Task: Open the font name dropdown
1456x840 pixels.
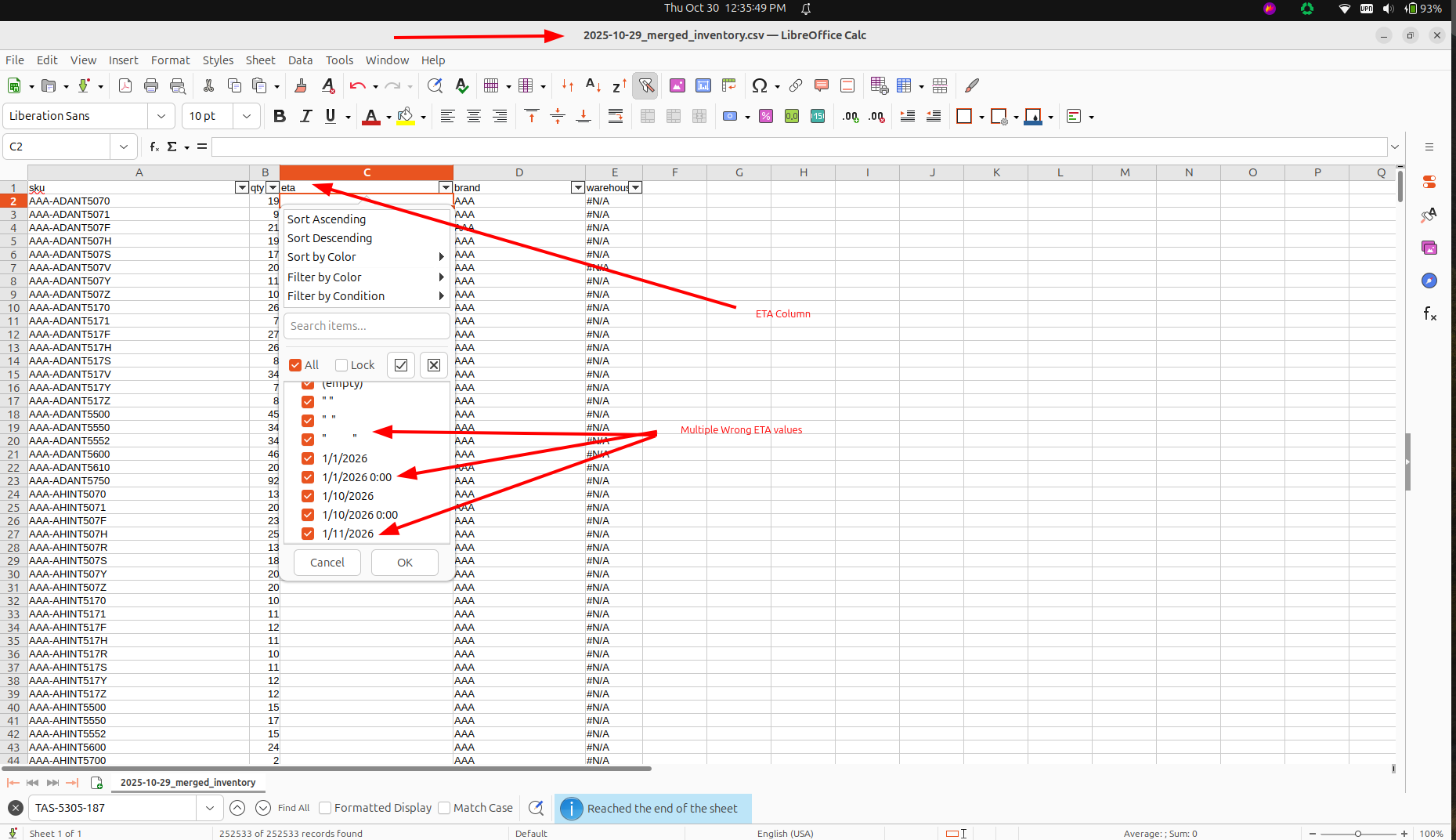Action: point(161,116)
